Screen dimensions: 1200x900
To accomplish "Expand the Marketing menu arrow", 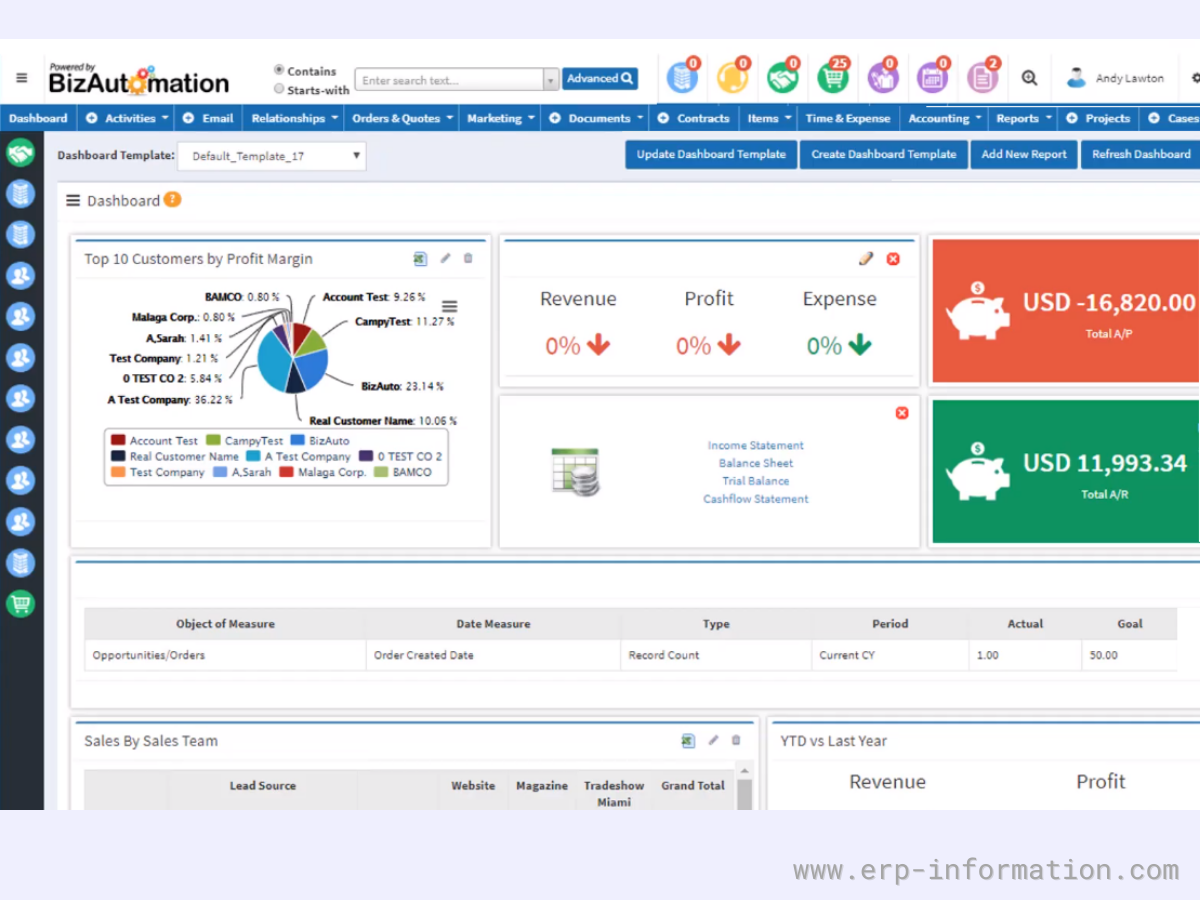I will [531, 118].
